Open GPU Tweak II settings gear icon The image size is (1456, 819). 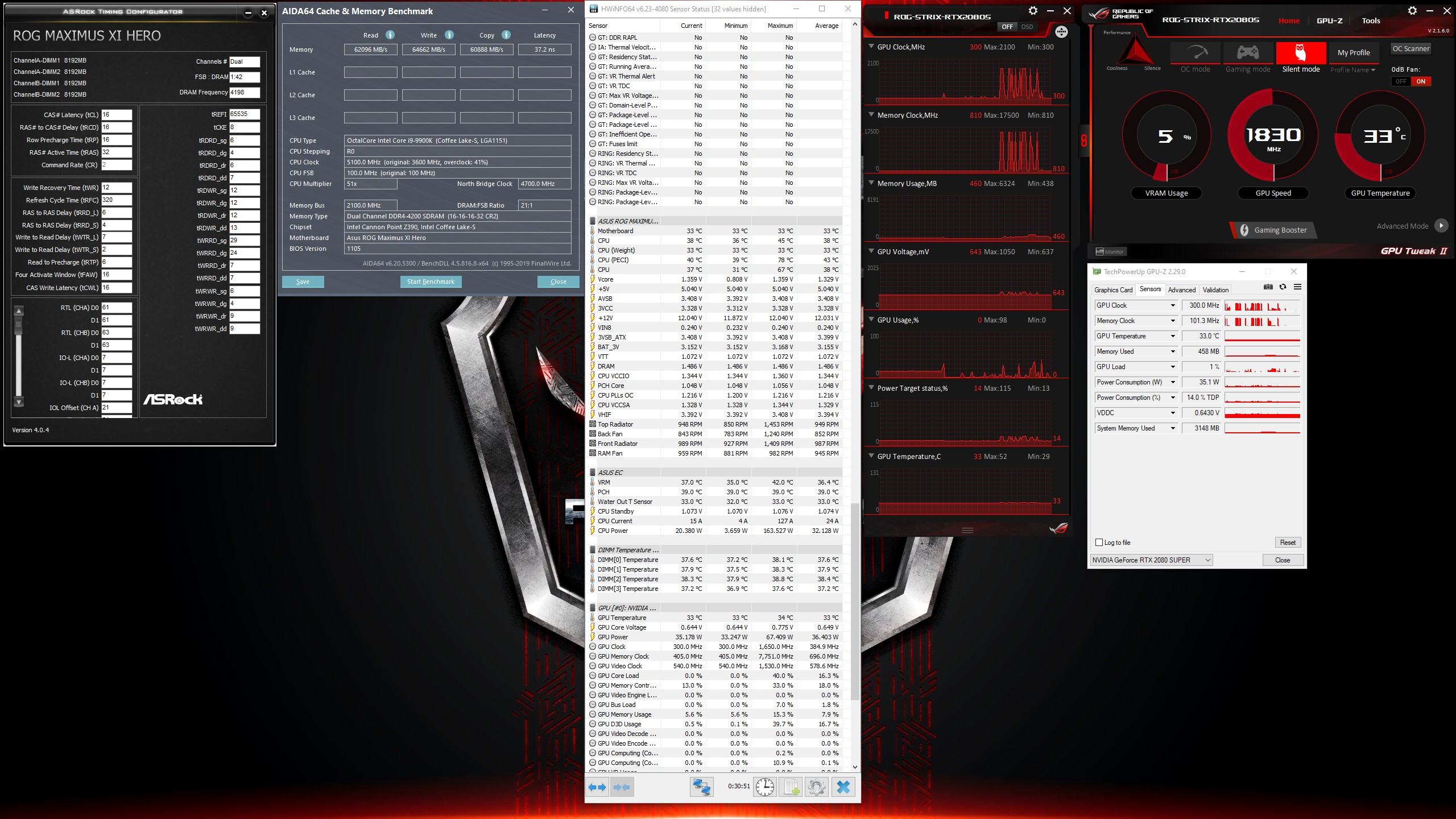pos(1412,11)
